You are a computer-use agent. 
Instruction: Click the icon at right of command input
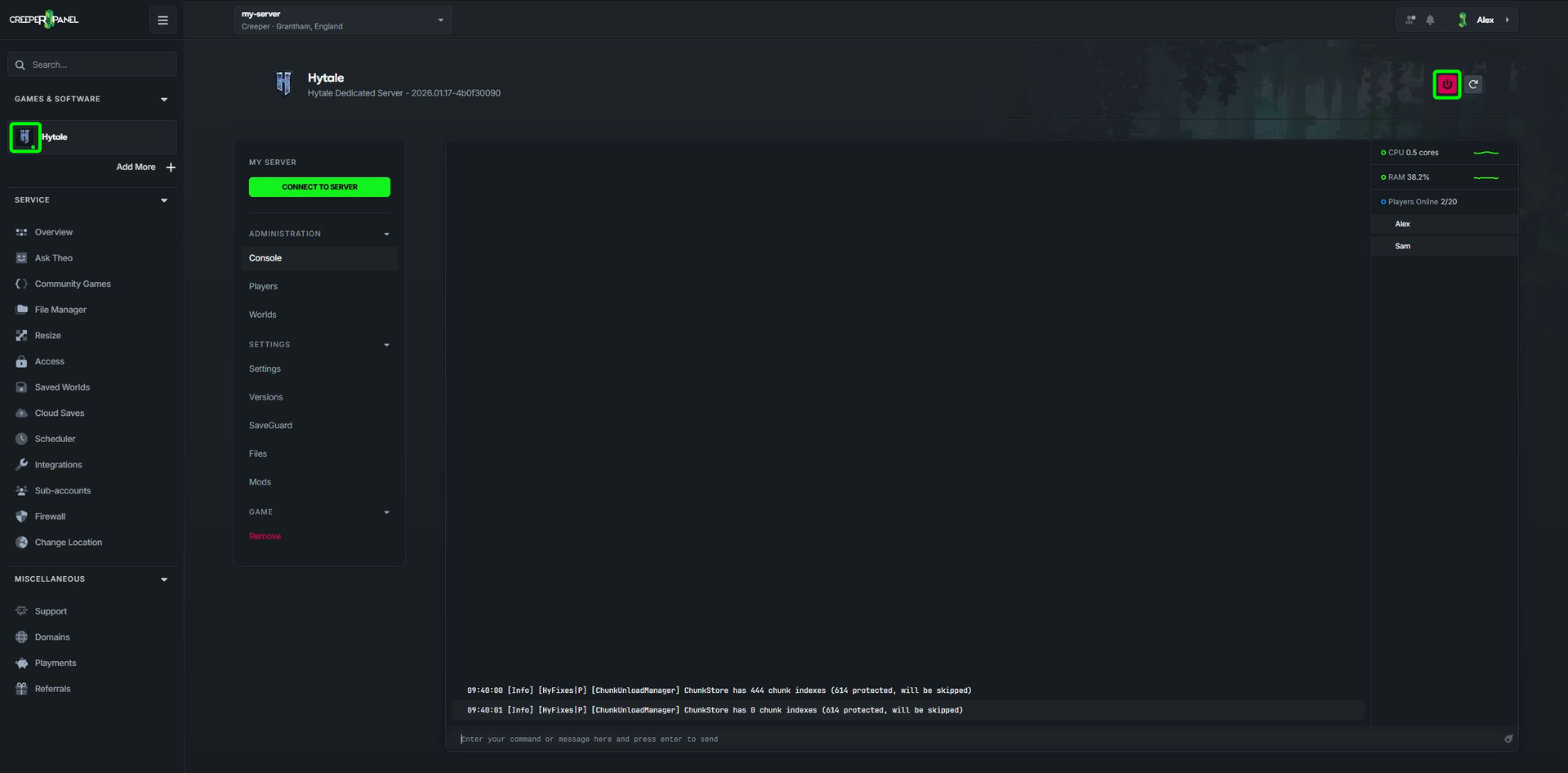pos(1508,739)
